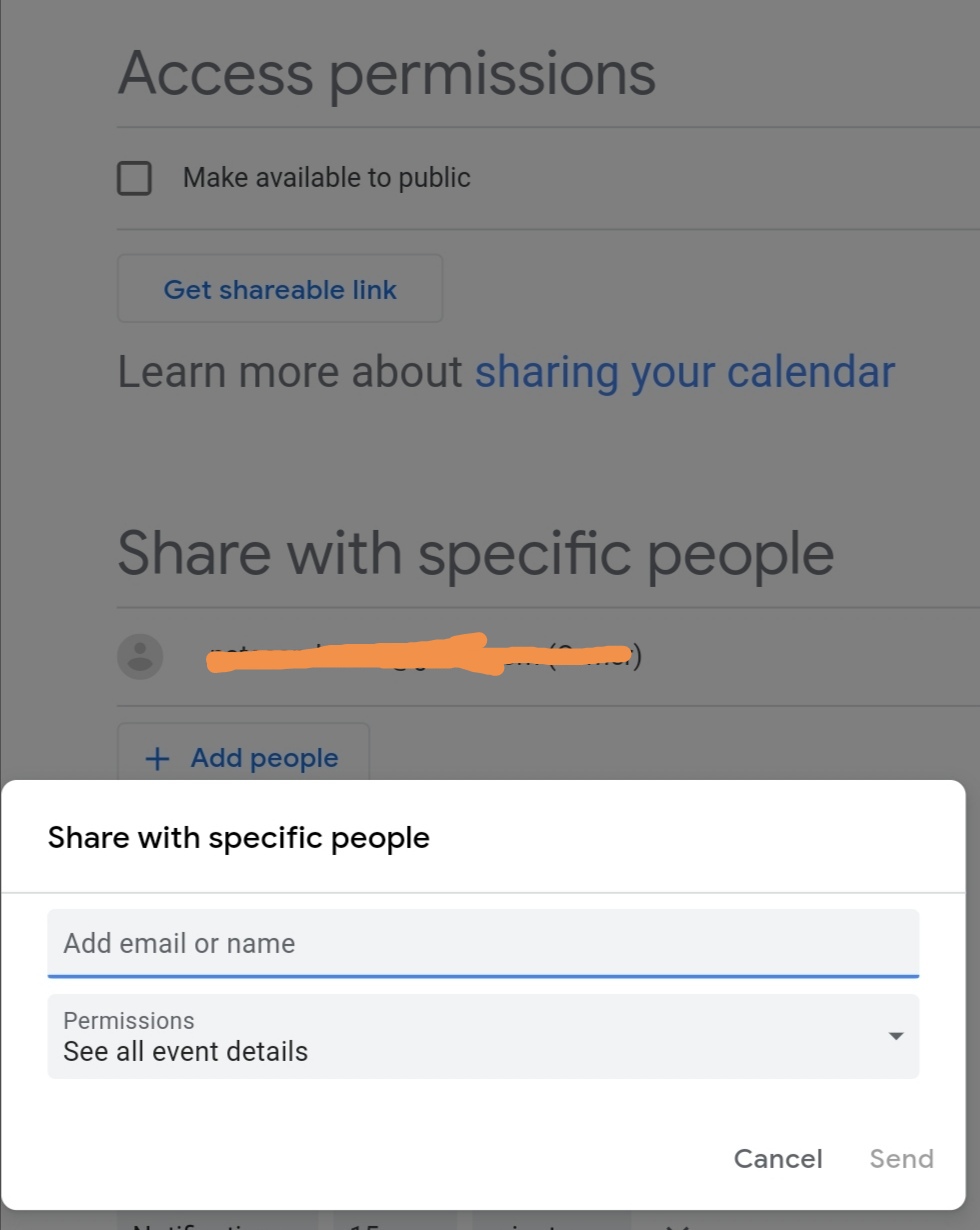Image resolution: width=980 pixels, height=1230 pixels.
Task: Cancel the share dialog
Action: 778,1159
